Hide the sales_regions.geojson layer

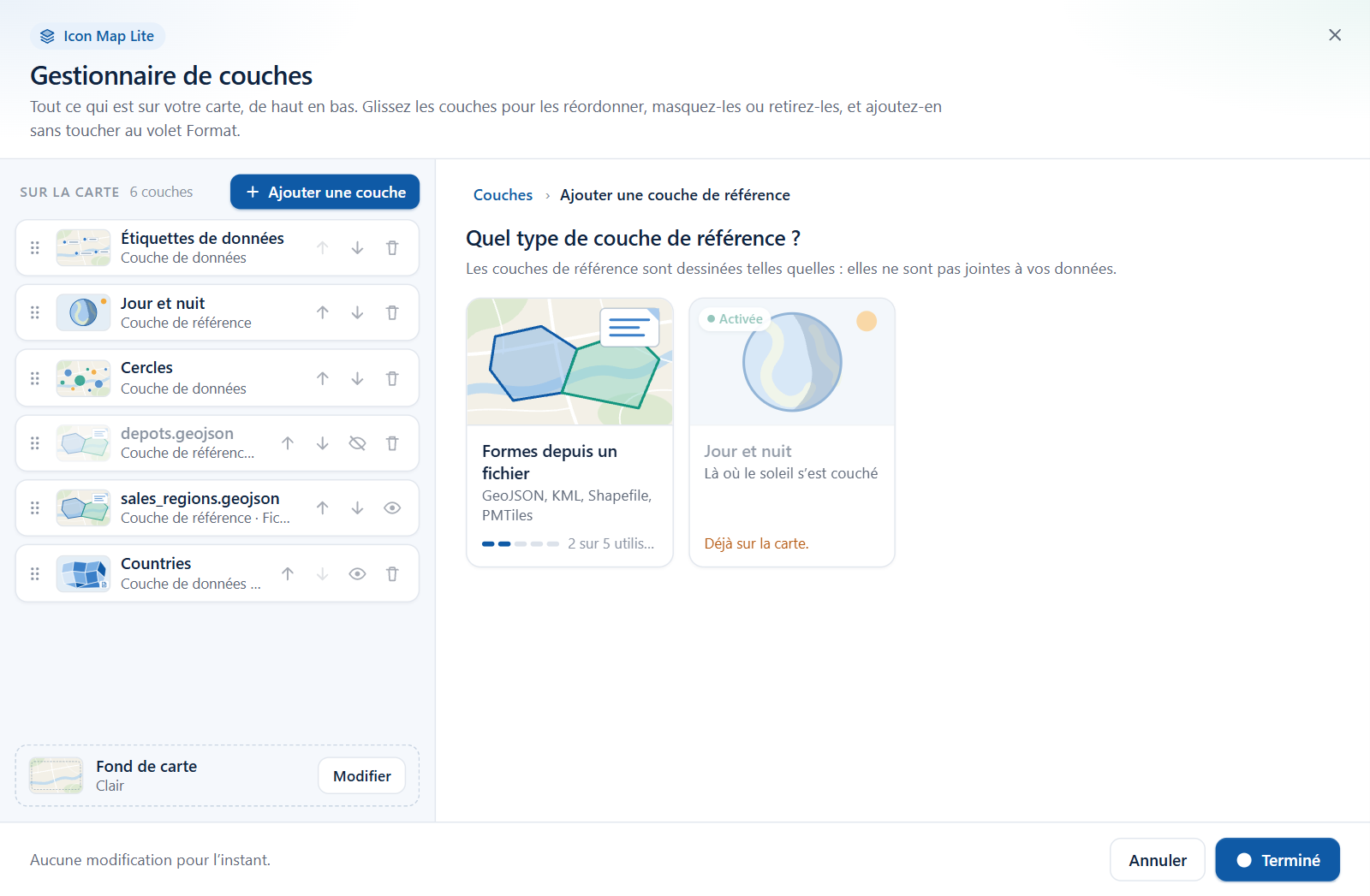pos(392,508)
